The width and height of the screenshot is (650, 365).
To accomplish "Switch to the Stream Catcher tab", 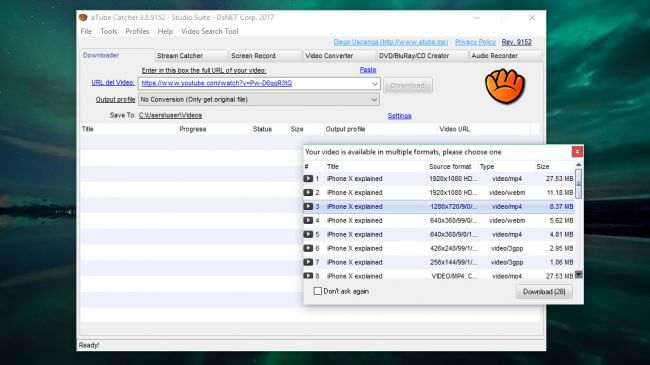I will (190, 56).
